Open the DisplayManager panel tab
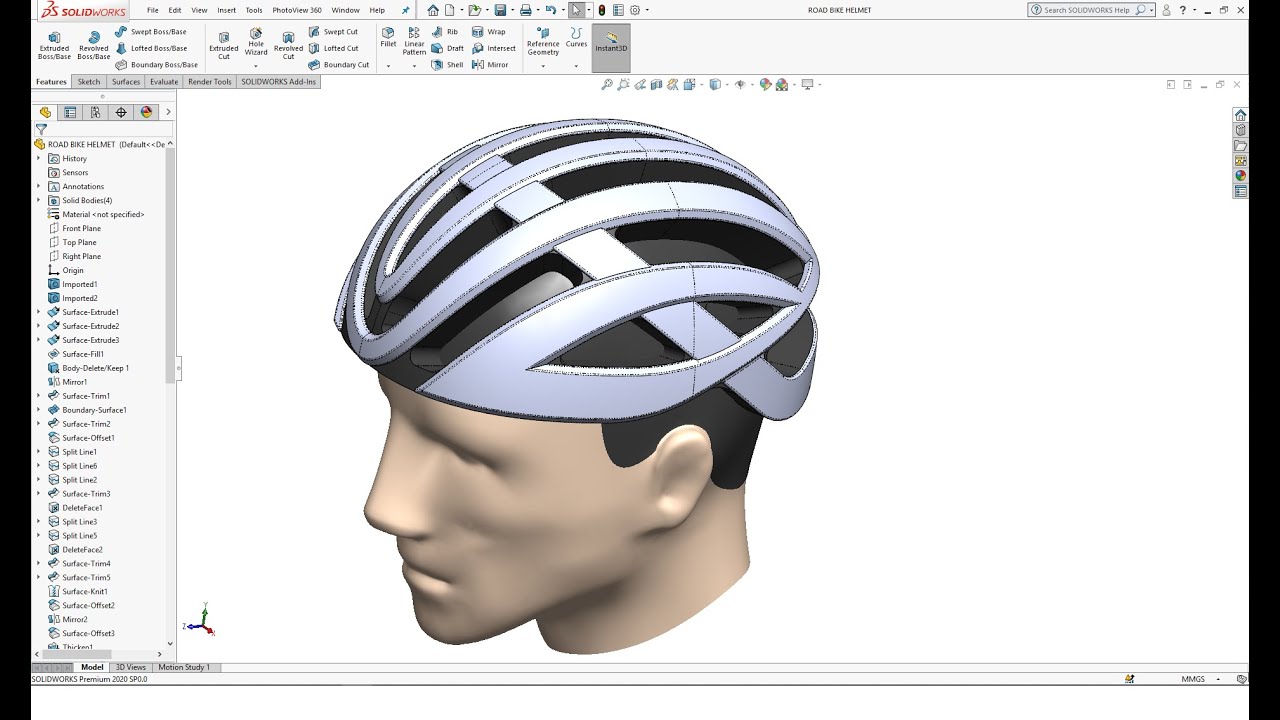Image resolution: width=1280 pixels, height=720 pixels. [146, 112]
